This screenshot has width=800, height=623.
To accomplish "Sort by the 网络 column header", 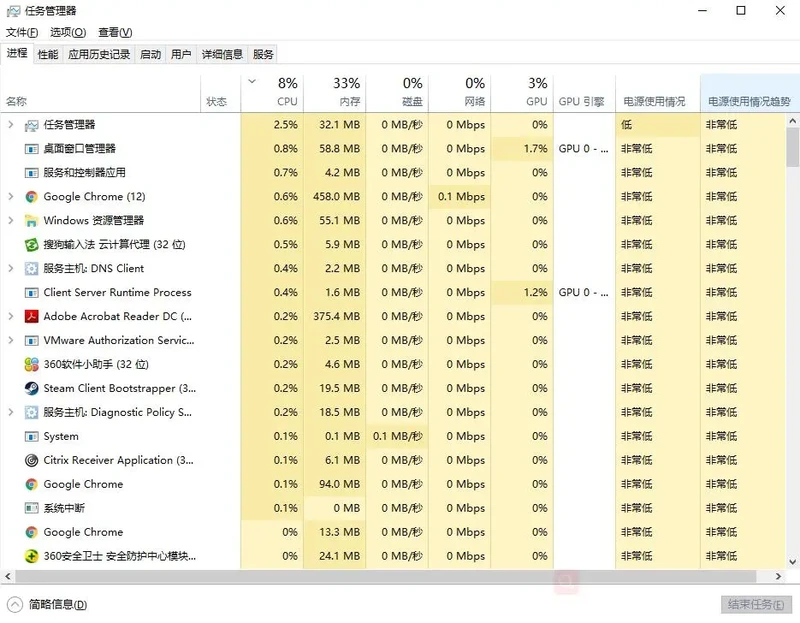I will coord(459,93).
